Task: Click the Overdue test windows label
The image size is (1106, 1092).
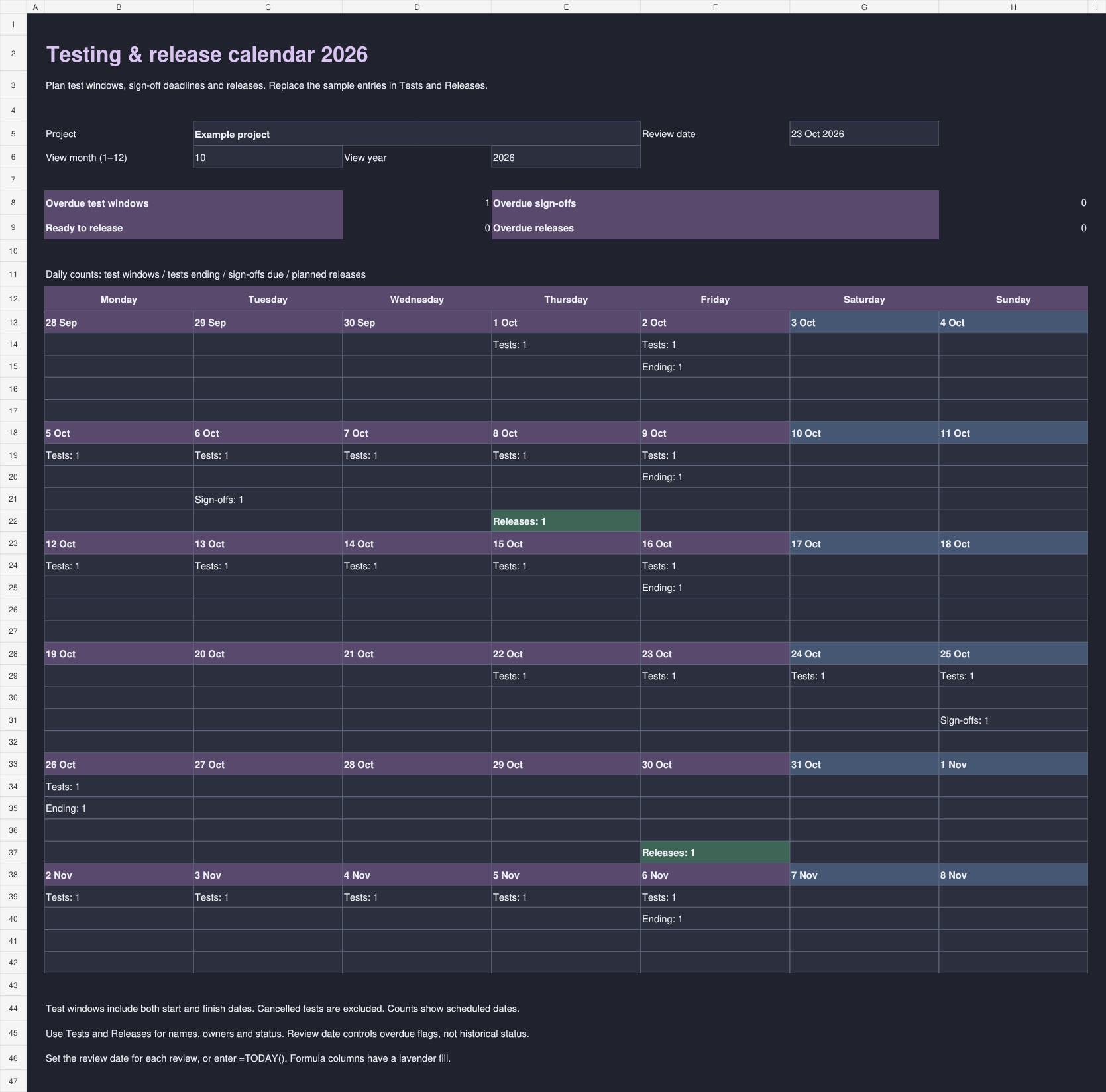Action: click(x=97, y=203)
